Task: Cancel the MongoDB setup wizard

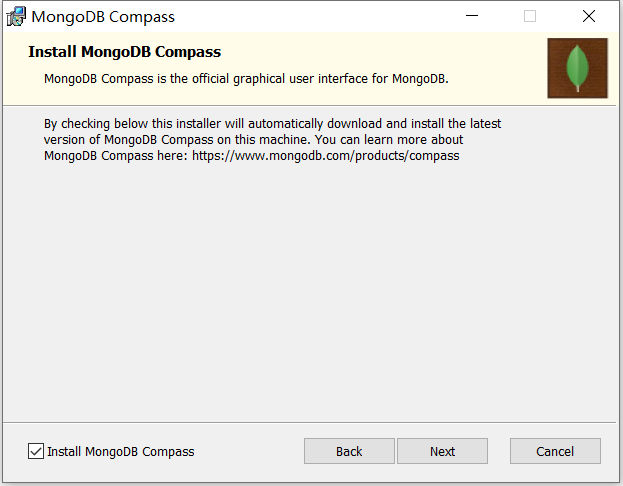Action: [555, 451]
